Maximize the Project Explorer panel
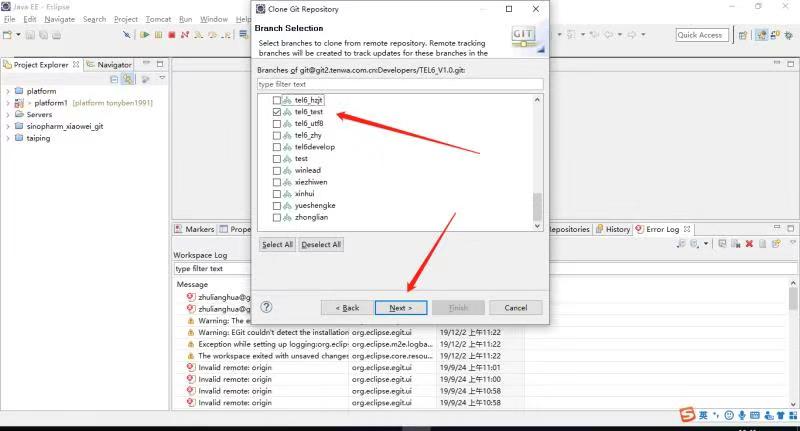 [160, 64]
